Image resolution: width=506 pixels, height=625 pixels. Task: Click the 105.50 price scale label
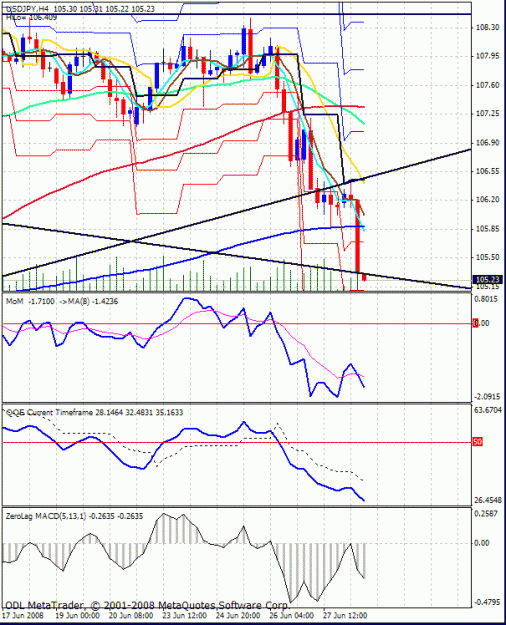point(487,257)
